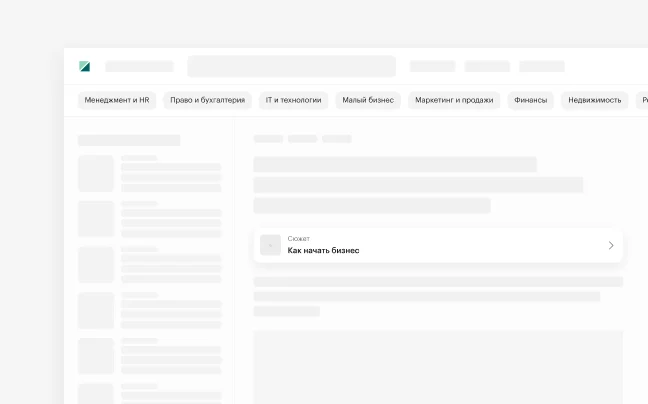Click the last header navigation placeholder
648x404 pixels.
coord(541,66)
